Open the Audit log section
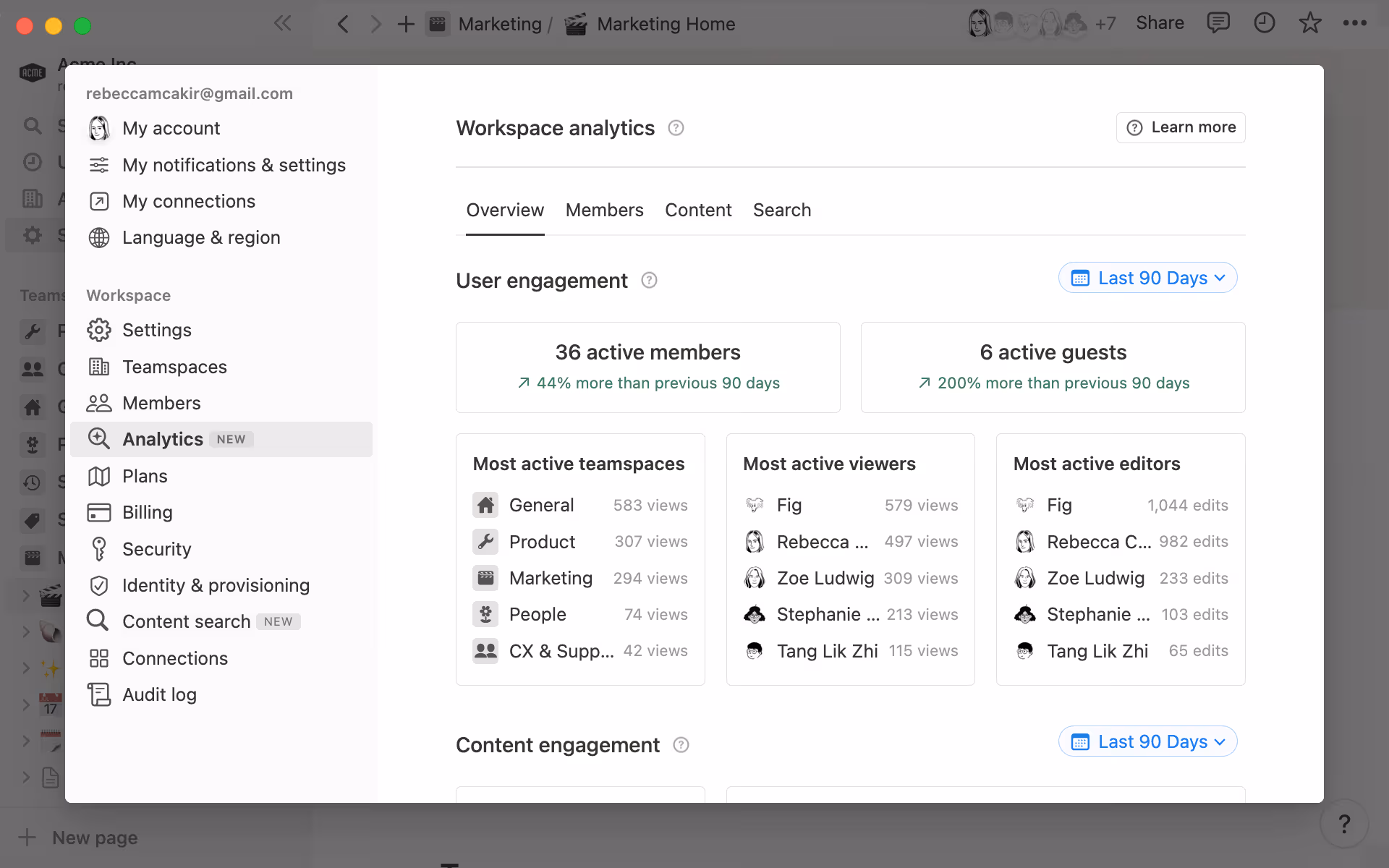 click(x=160, y=694)
